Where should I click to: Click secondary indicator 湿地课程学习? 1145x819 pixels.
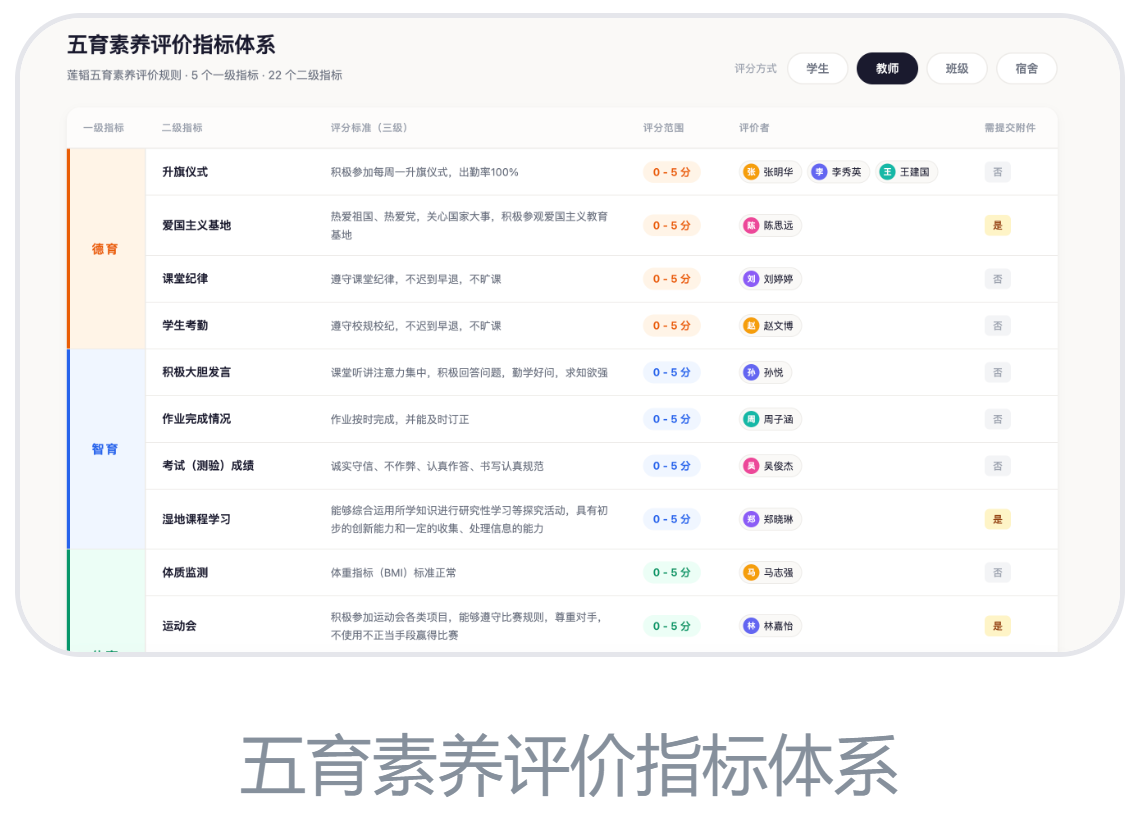(196, 519)
